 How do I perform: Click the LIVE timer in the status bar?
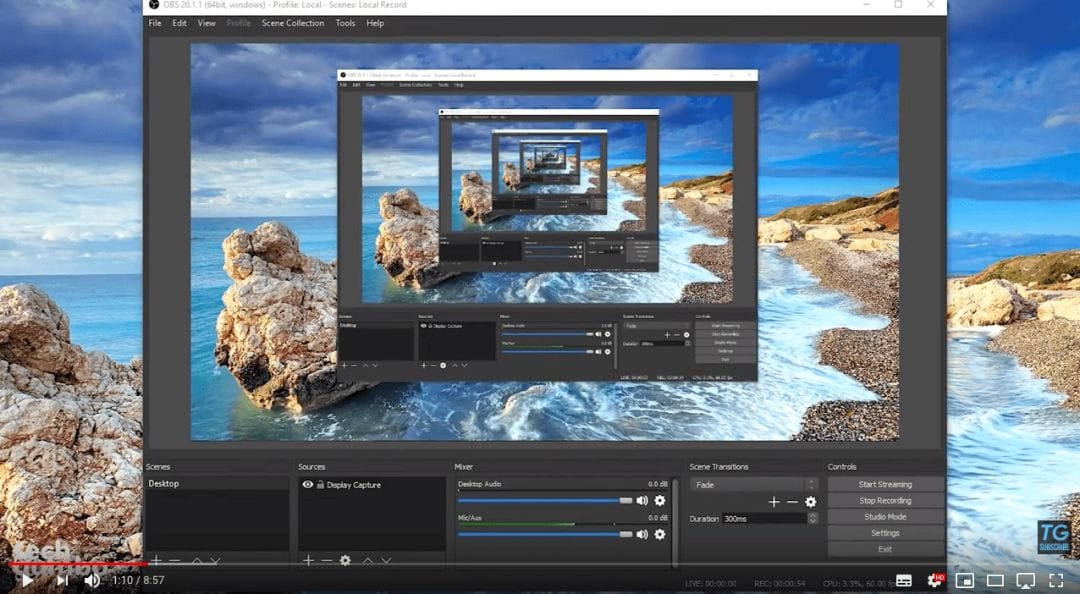coord(711,584)
